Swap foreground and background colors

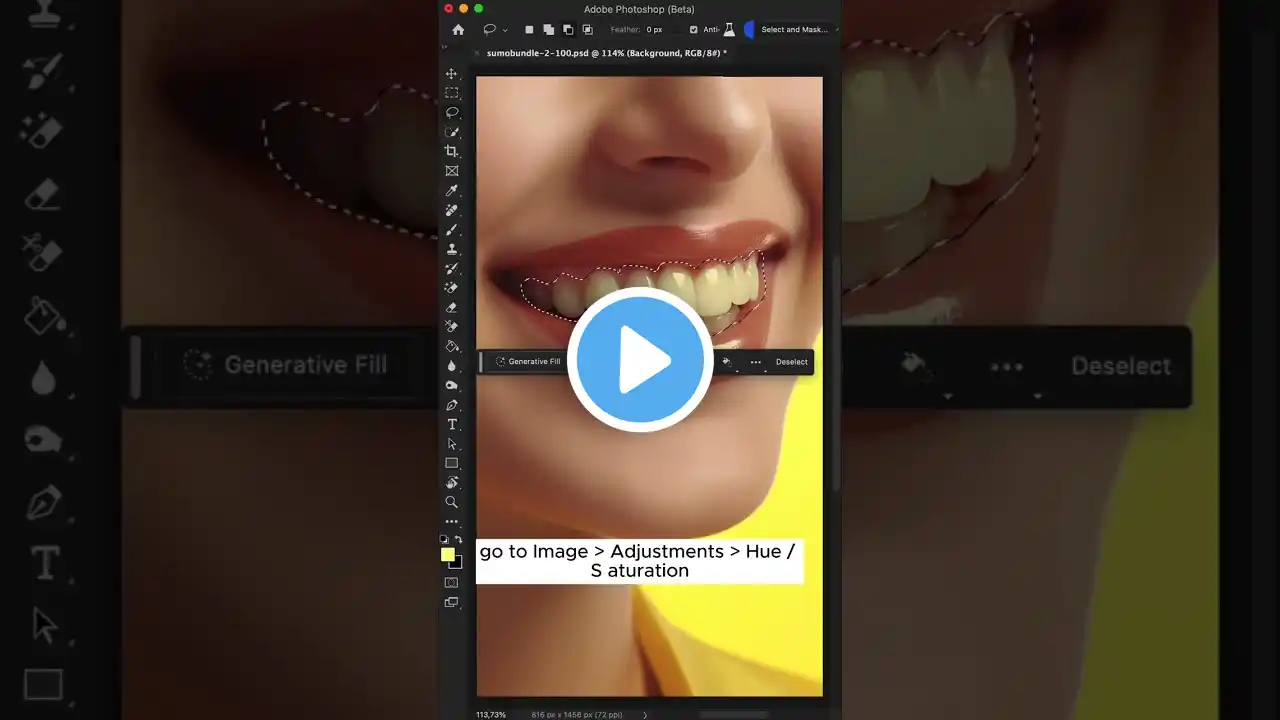point(458,539)
